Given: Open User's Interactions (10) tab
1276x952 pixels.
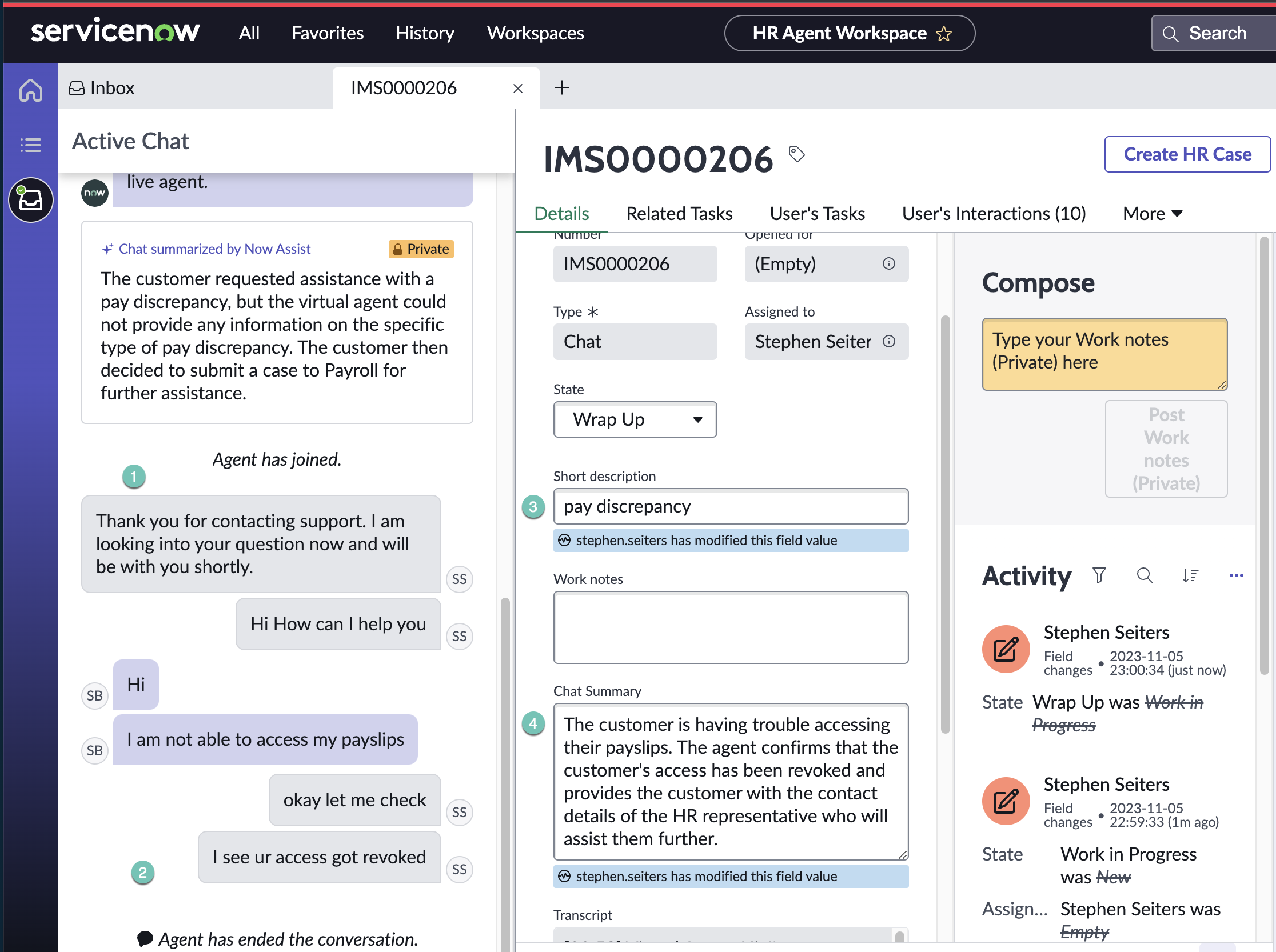Looking at the screenshot, I should [x=994, y=214].
